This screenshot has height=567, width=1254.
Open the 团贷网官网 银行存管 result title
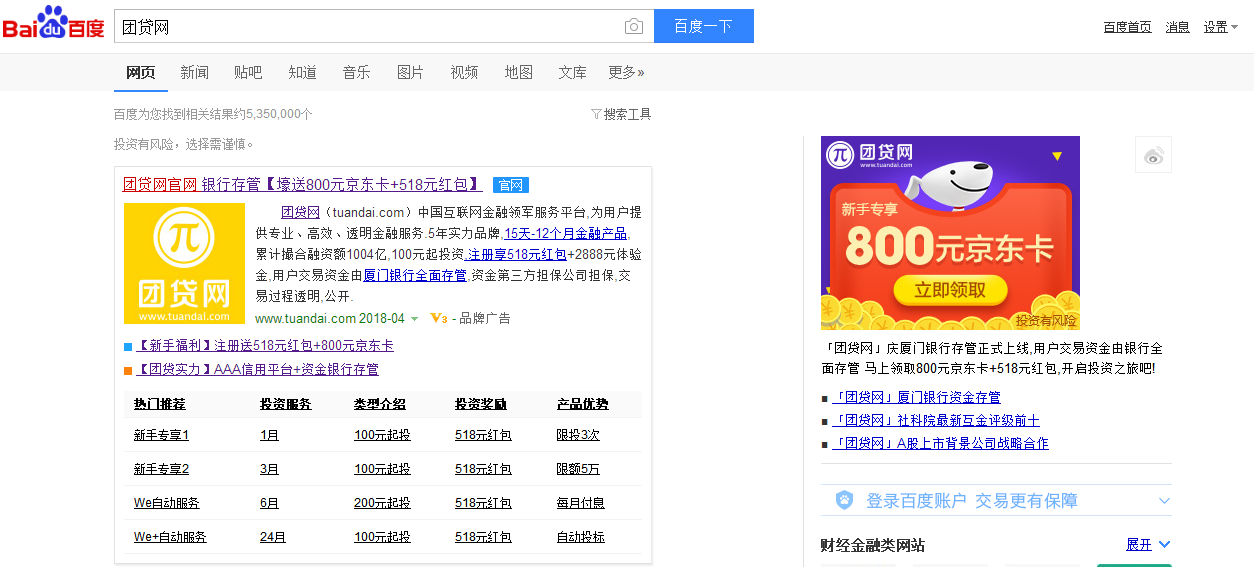(302, 185)
